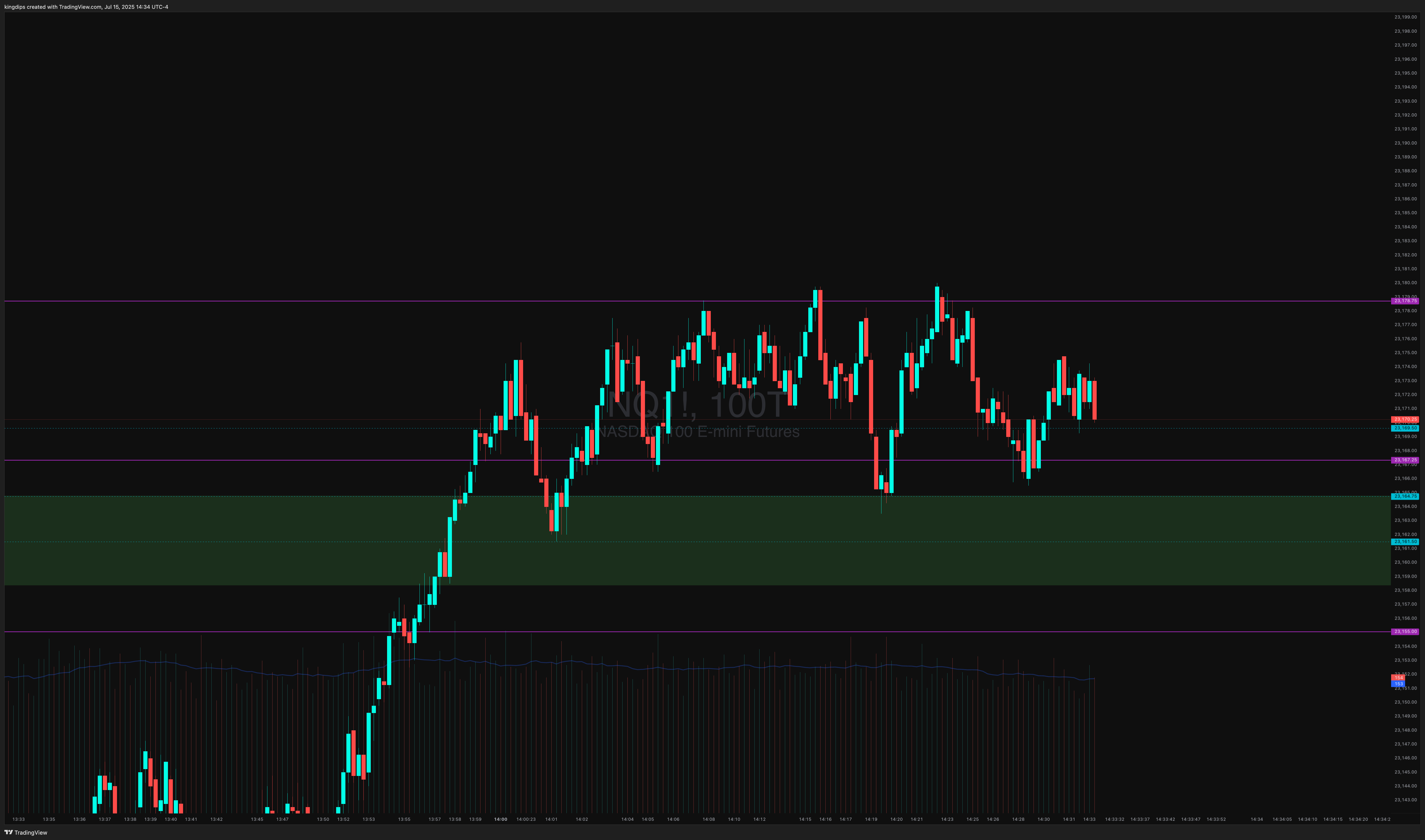Click the 23,199.00 price axis label

(1406, 17)
